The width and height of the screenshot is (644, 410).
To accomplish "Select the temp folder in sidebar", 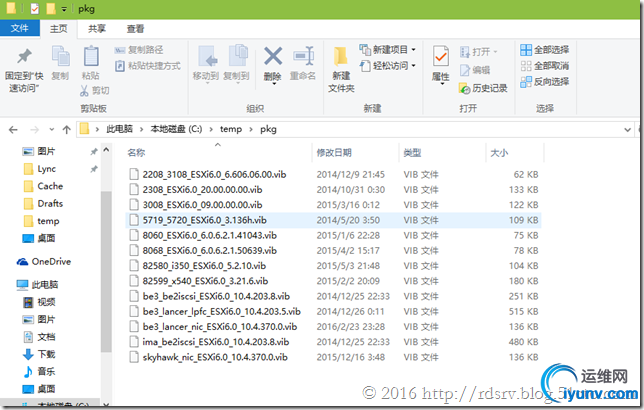I will click(x=41, y=221).
